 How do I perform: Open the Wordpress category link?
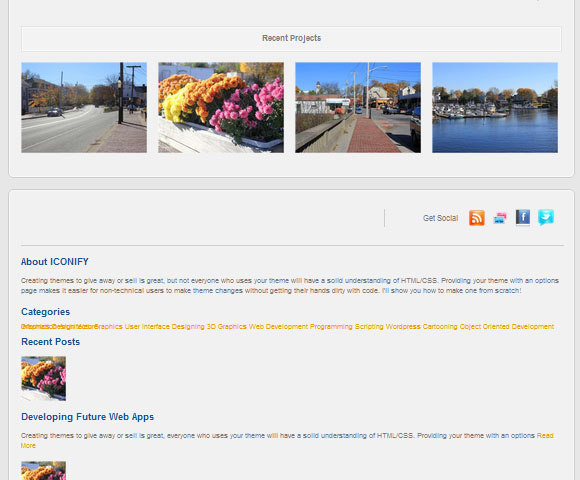coord(403,327)
